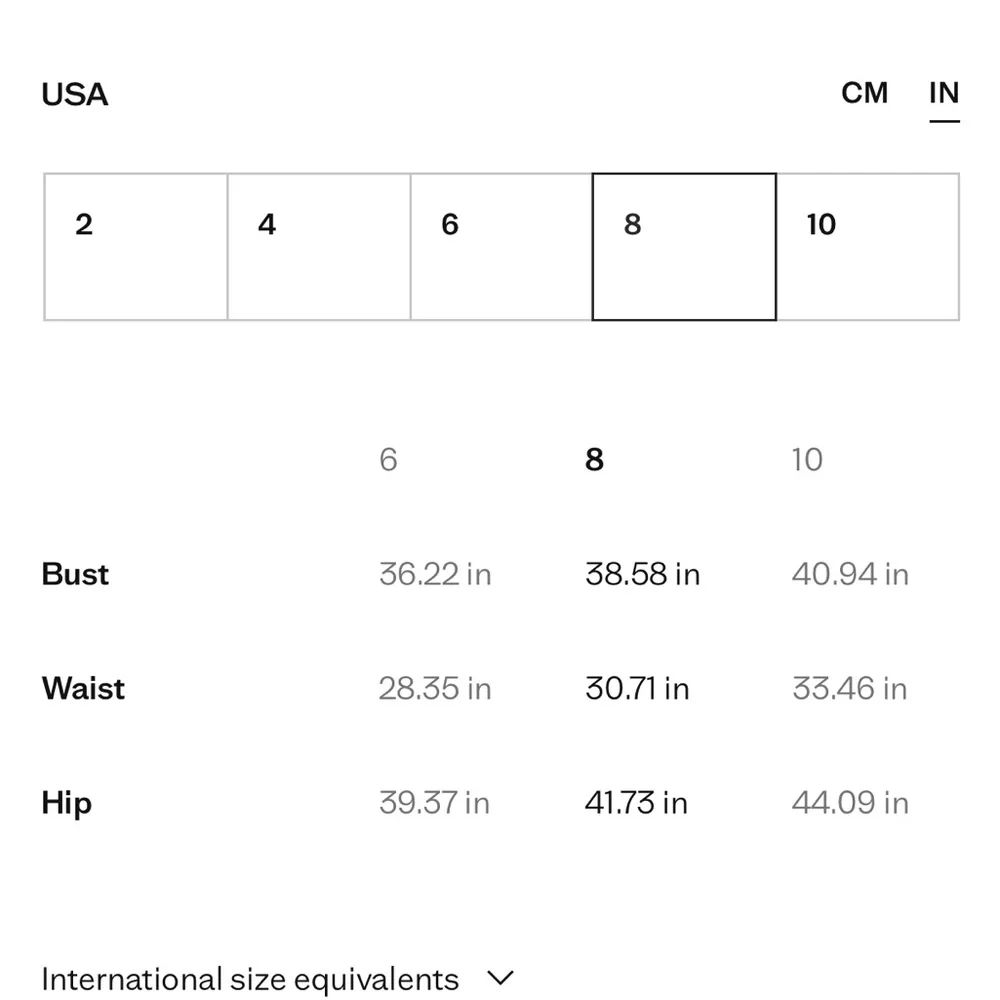Pick size 6 in size selector
1000x1000 pixels.
click(502, 247)
